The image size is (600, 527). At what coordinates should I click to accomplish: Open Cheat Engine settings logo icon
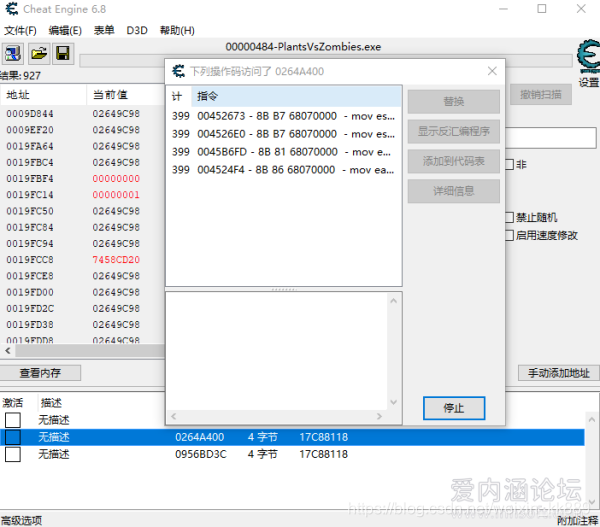point(588,56)
